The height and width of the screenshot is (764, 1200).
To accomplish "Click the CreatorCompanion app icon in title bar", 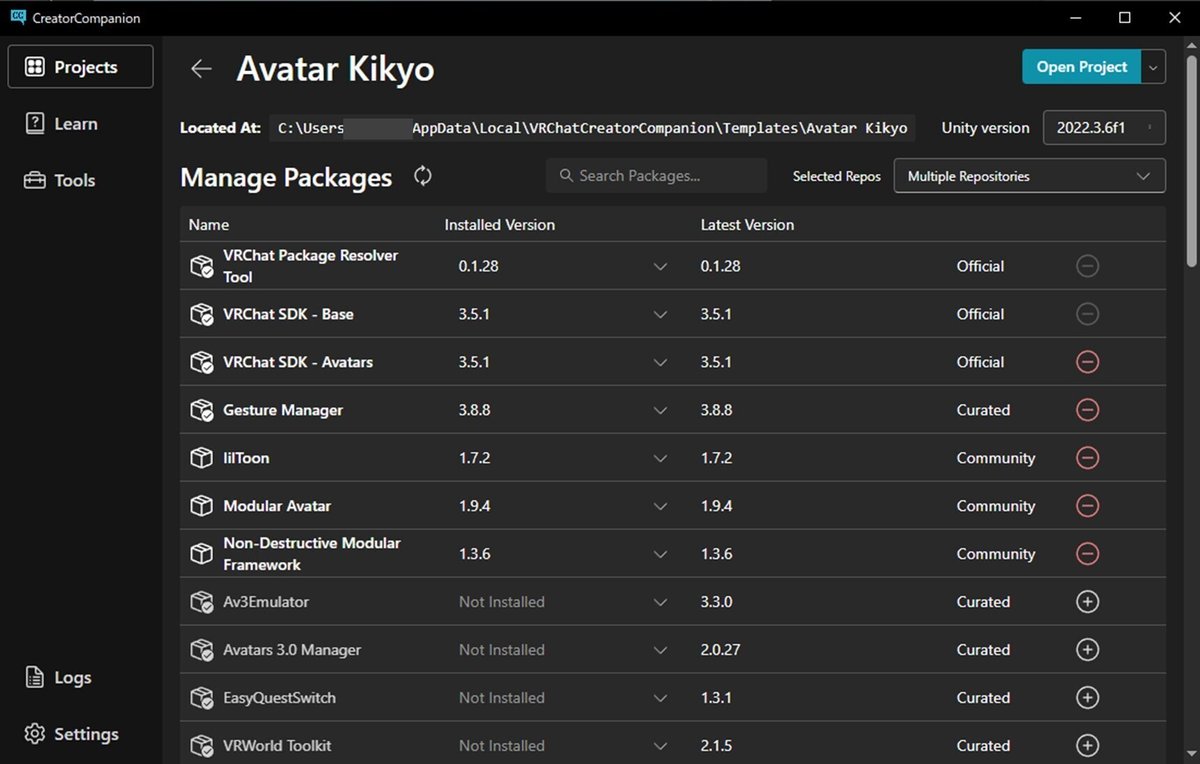I will 18,17.
